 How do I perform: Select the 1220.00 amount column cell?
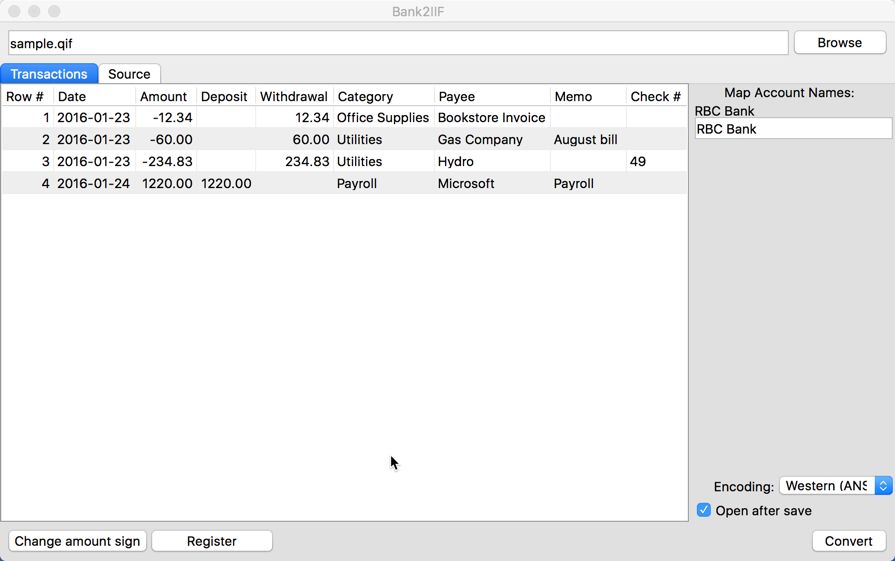pos(167,183)
